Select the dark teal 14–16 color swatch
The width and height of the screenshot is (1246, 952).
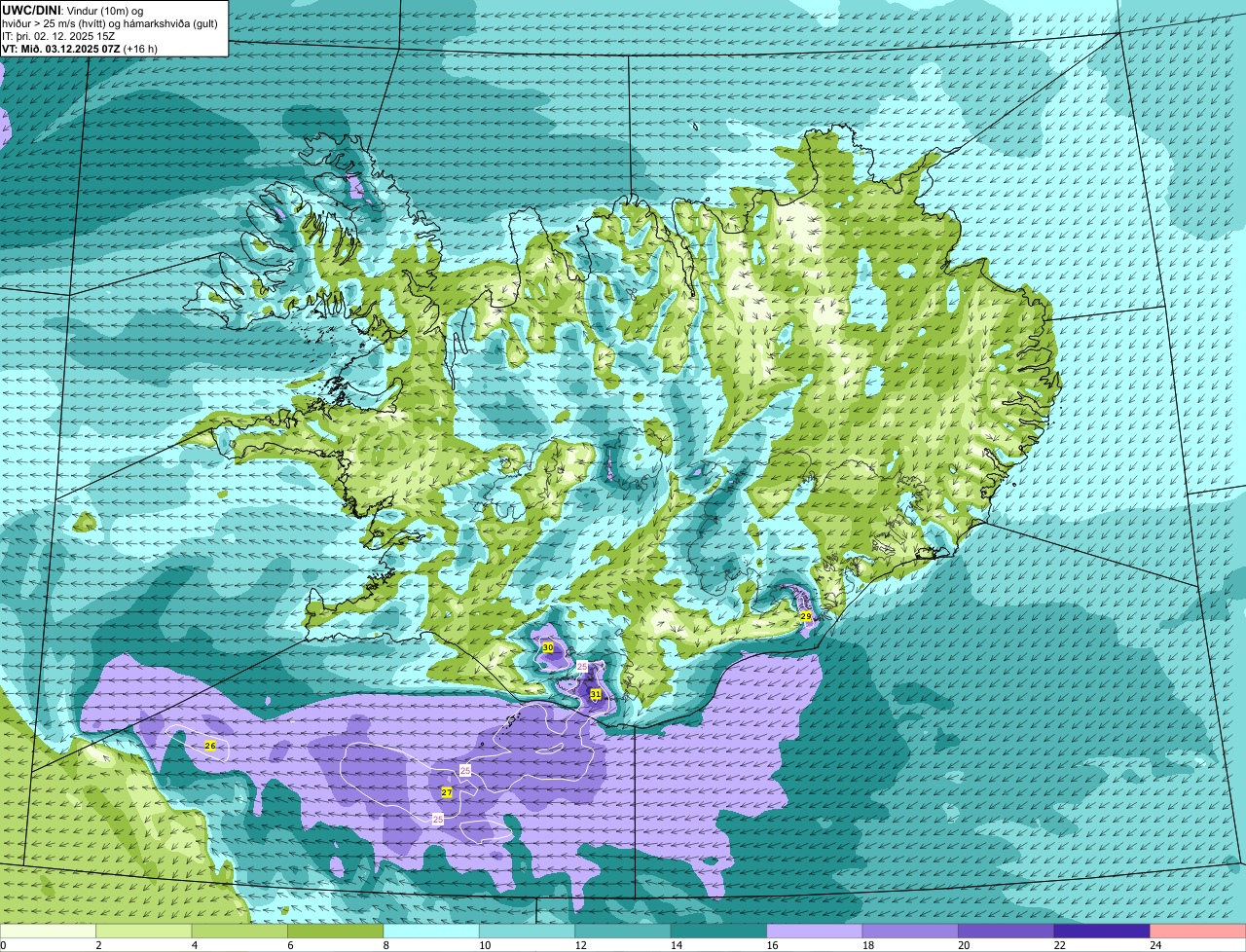pos(720,932)
